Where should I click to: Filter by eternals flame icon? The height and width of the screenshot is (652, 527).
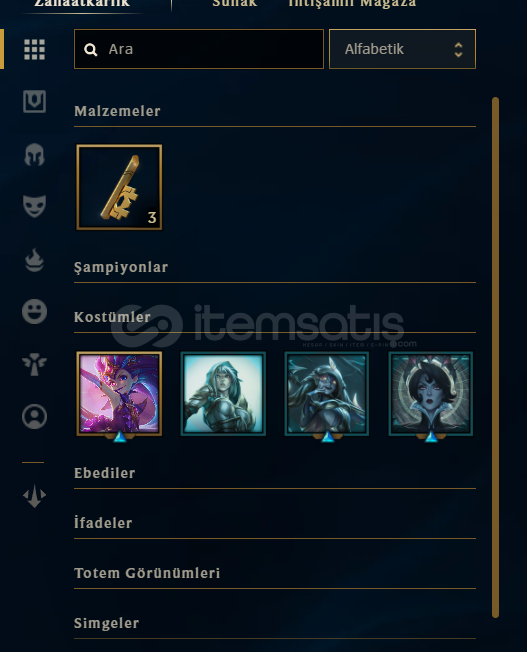coord(34,260)
